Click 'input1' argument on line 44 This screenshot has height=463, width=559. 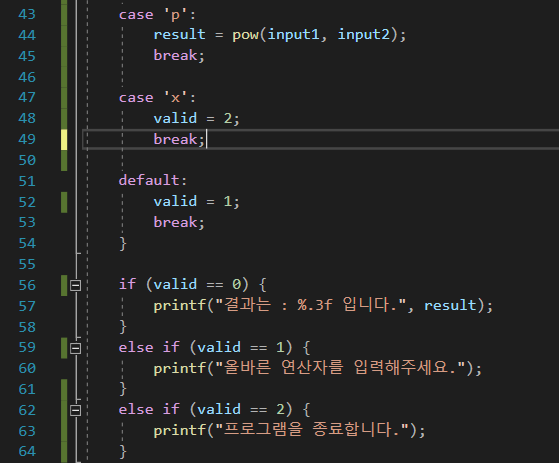[x=294, y=35]
